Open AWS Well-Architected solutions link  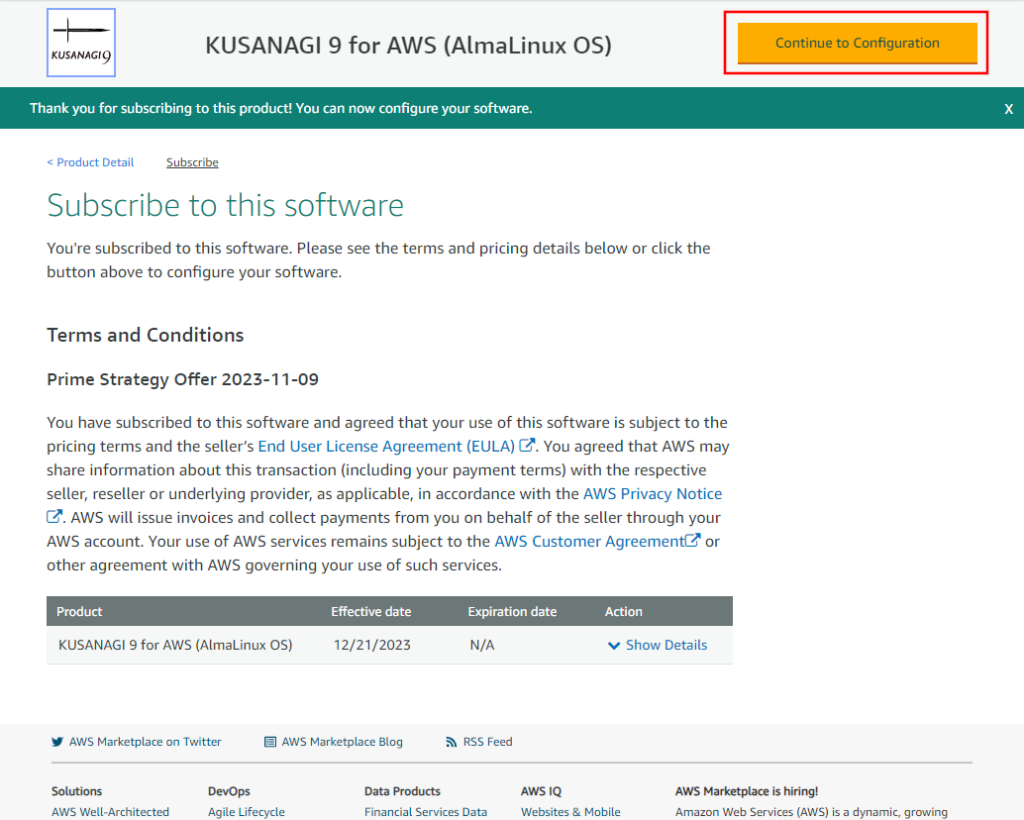click(x=110, y=812)
